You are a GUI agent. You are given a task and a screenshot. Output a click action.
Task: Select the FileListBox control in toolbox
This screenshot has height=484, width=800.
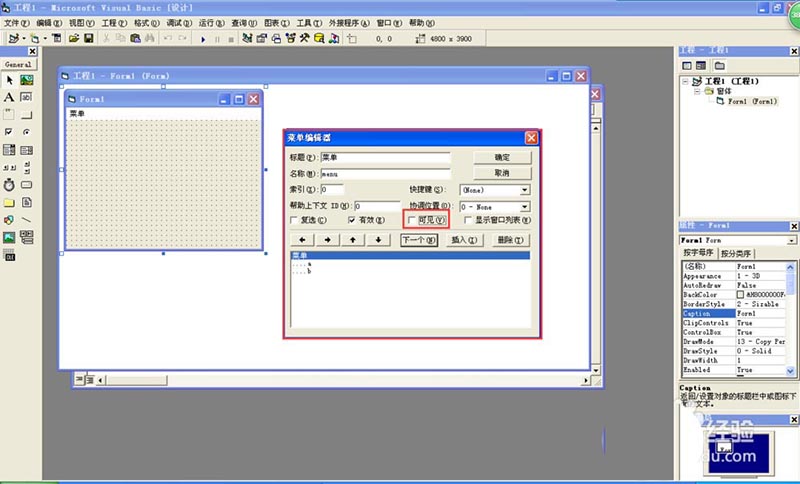click(27, 202)
